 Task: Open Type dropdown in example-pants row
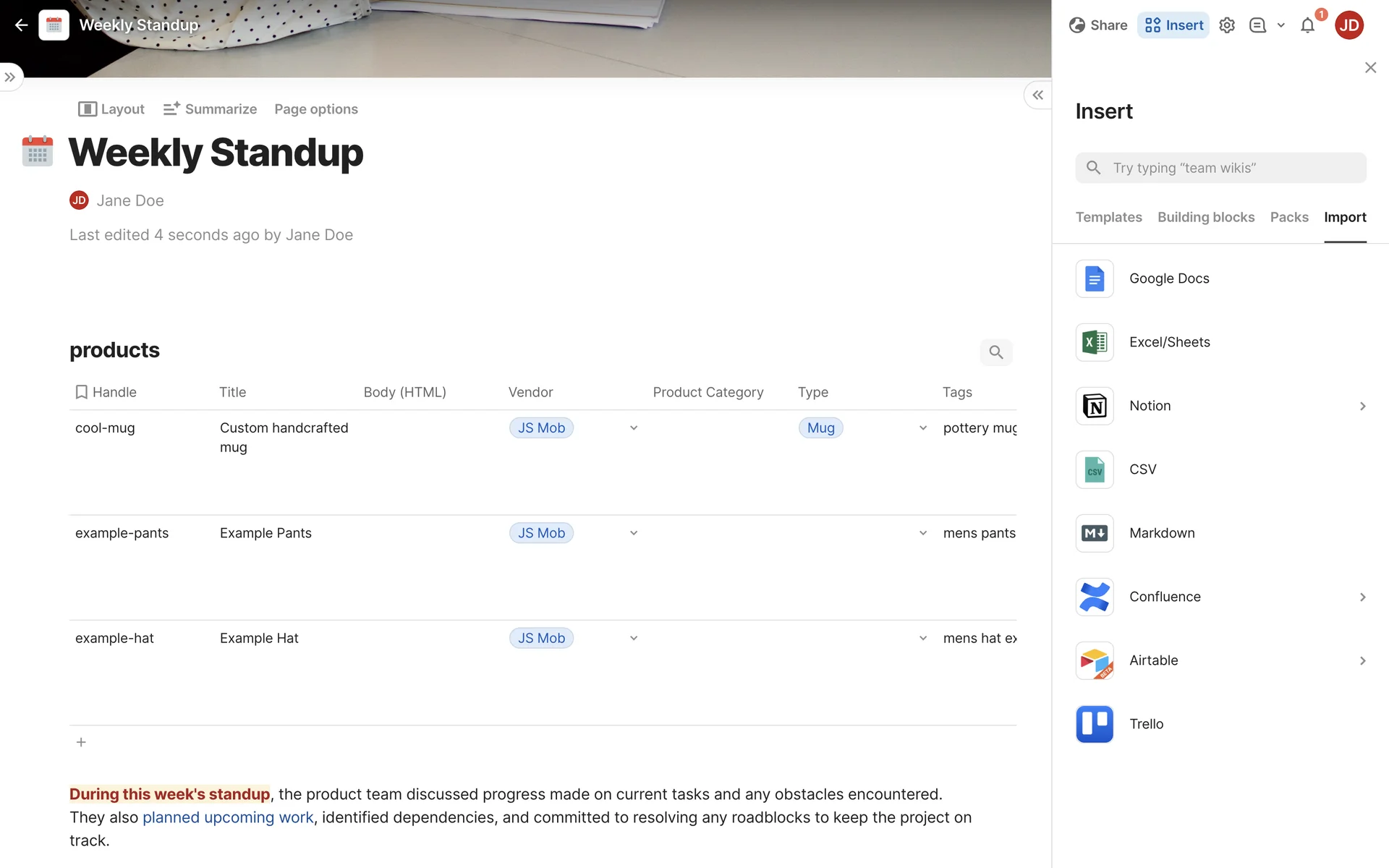click(x=922, y=533)
